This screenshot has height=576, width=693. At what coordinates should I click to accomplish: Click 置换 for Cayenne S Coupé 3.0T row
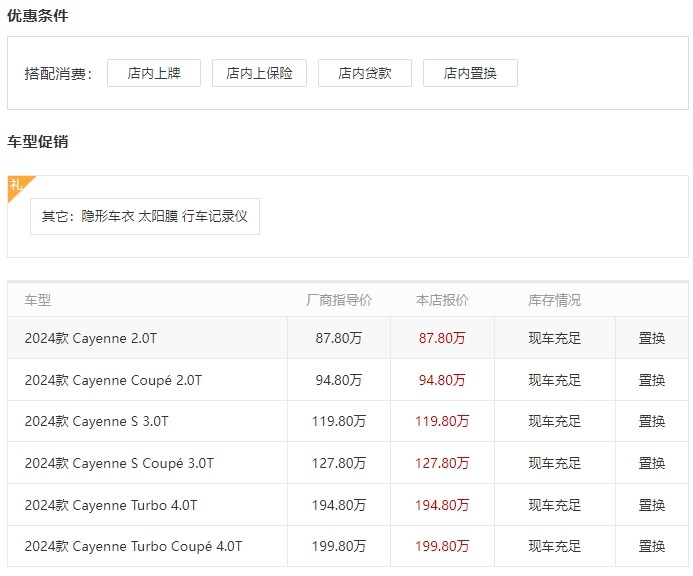652,463
